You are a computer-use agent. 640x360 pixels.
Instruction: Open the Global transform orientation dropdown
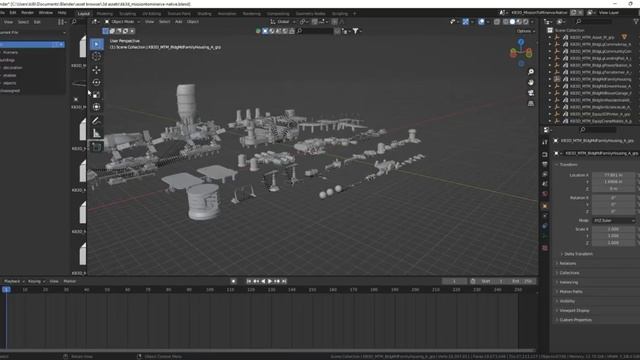coord(282,22)
